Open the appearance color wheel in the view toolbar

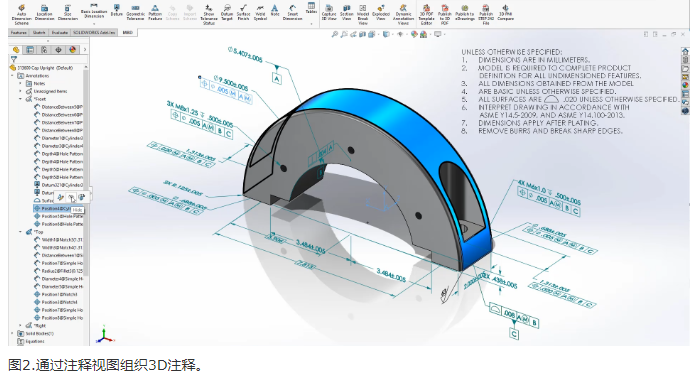tap(414, 34)
